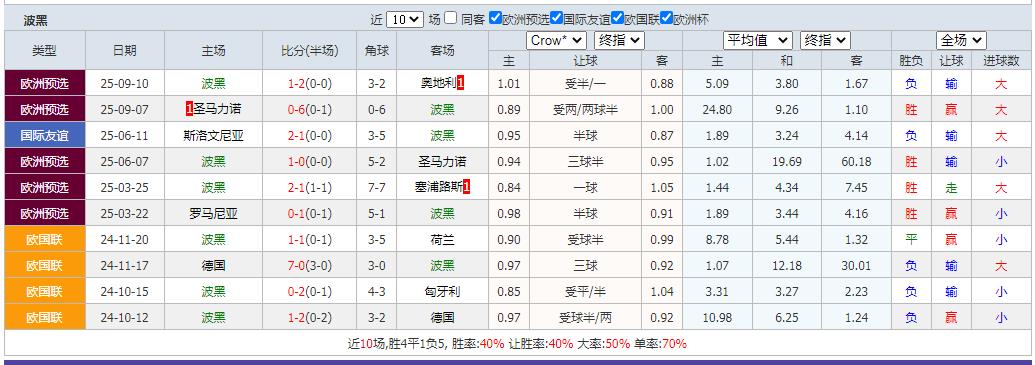Click the red card badge beside 奥地利
1035x365 pixels.
461,83
